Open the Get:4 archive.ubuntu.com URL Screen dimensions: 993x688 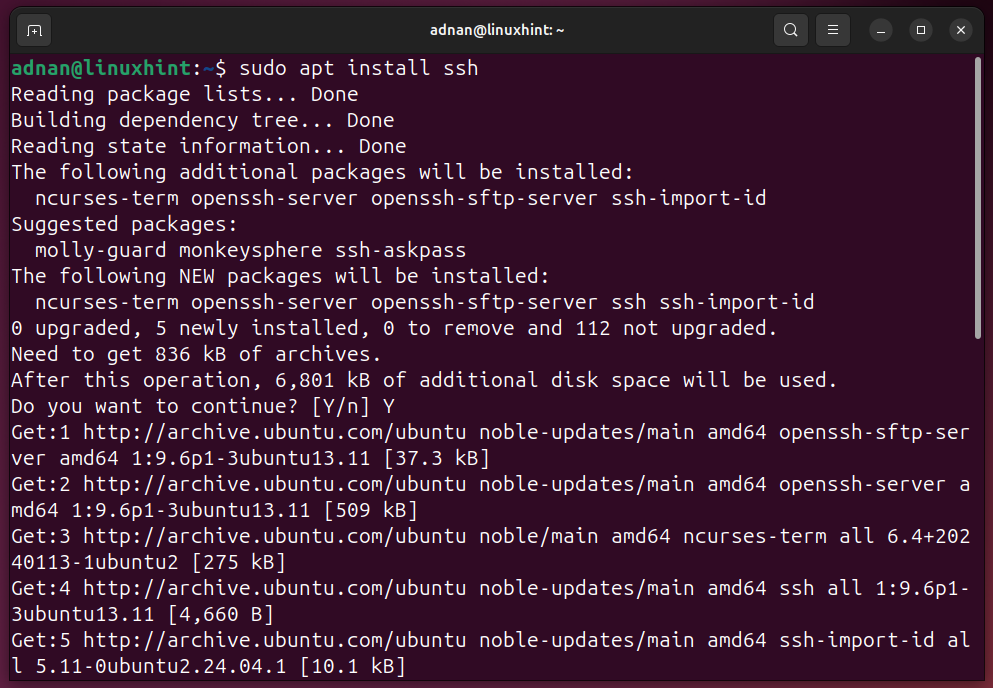(275, 589)
